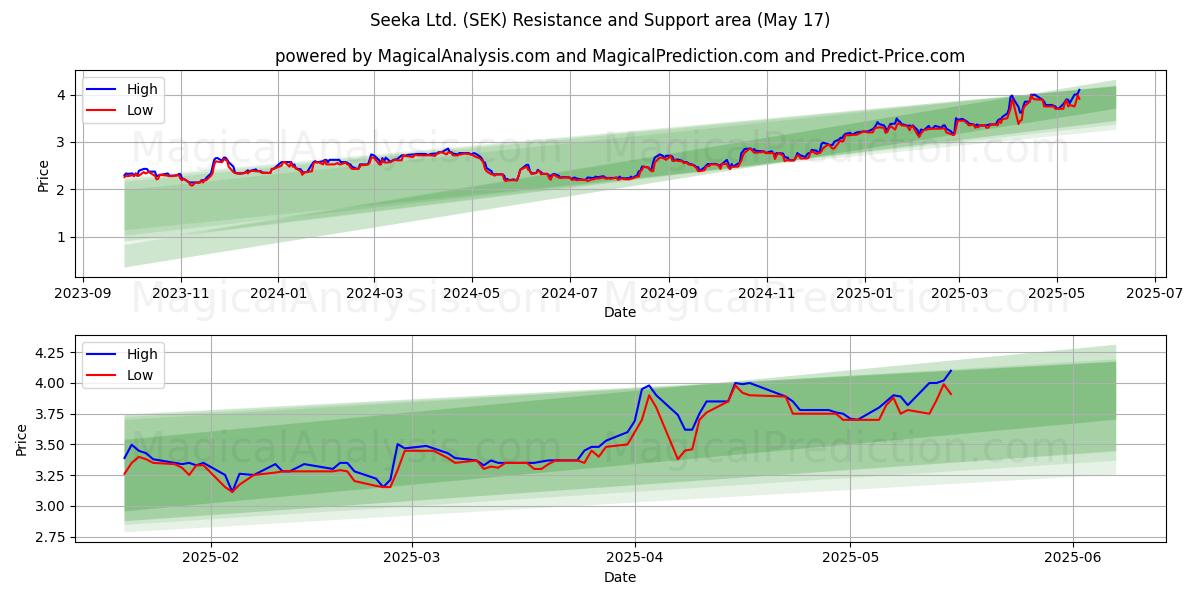Screen dimensions: 1200x600
Task: Click the '2023-09' x-axis label in top chart
Action: (x=83, y=294)
